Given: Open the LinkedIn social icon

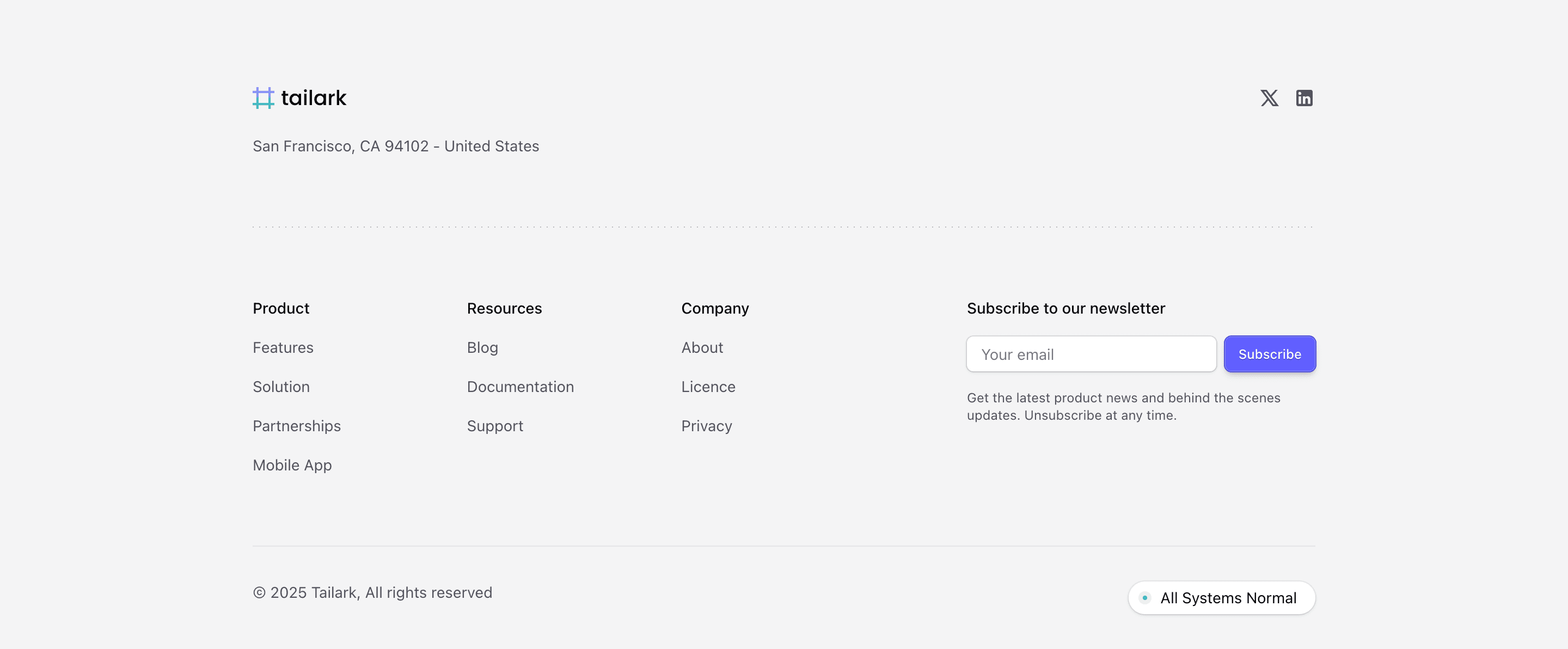Looking at the screenshot, I should click(1304, 98).
